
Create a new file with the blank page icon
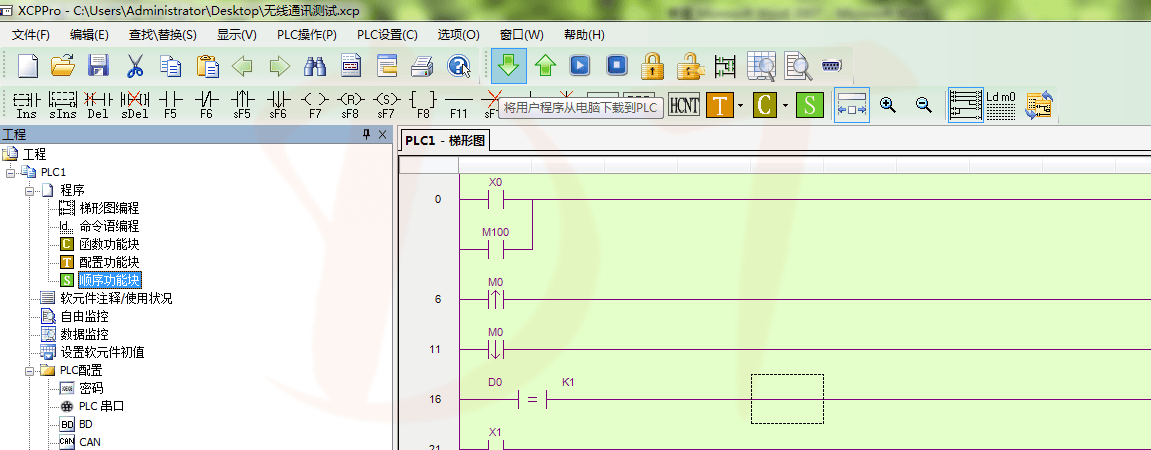pos(28,66)
